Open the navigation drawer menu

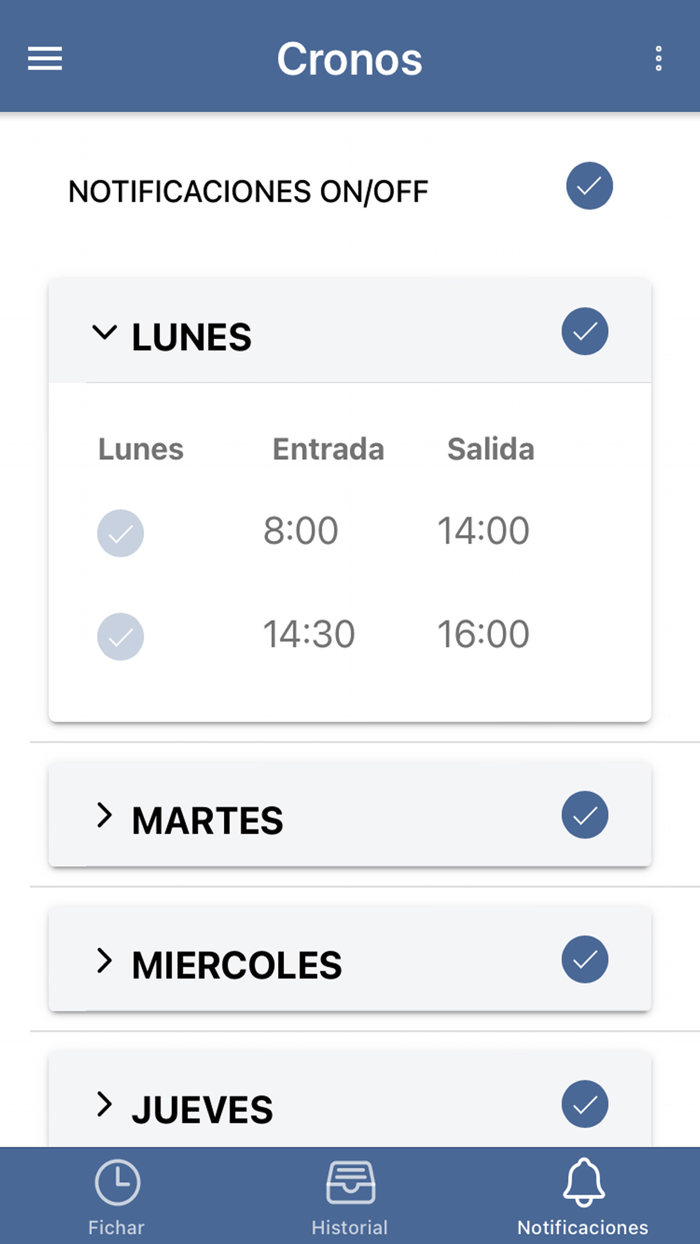(44, 58)
